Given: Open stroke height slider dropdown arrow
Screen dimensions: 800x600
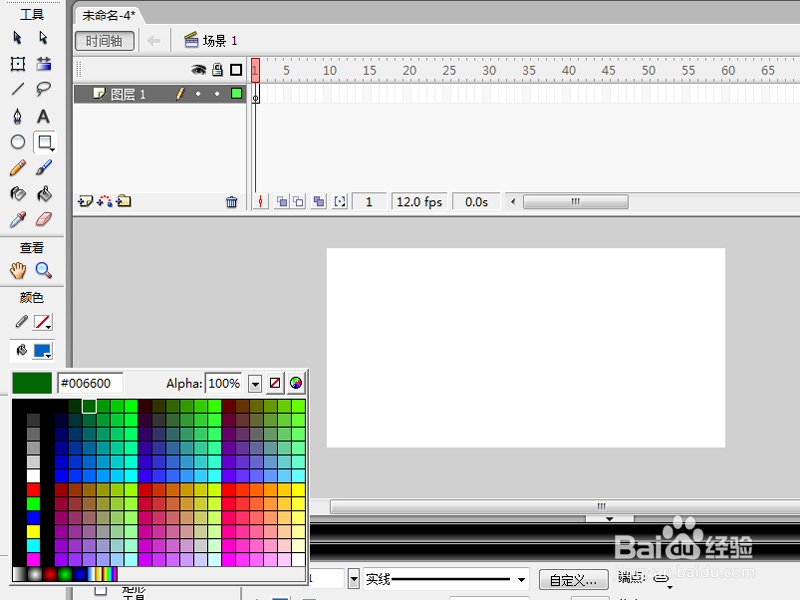Looking at the screenshot, I should click(354, 579).
